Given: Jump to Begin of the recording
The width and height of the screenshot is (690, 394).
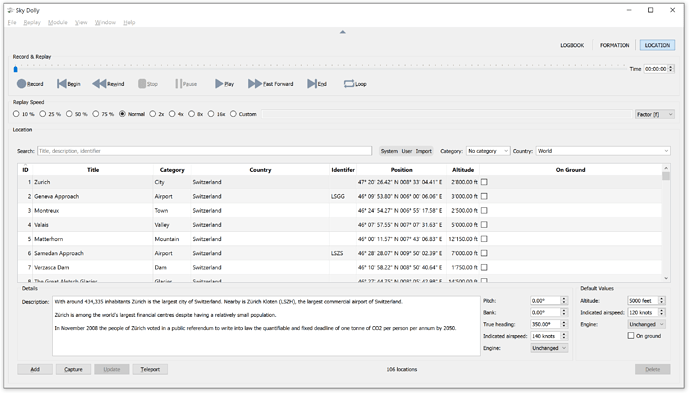Looking at the screenshot, I should pyautogui.click(x=69, y=84).
